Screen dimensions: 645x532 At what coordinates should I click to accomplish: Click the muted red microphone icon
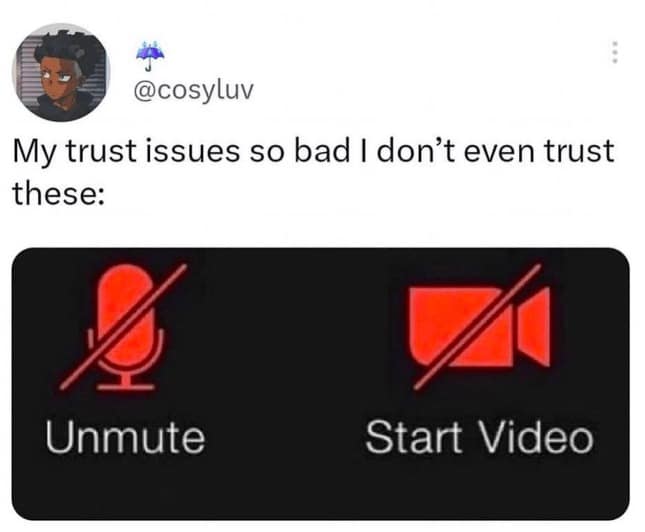click(x=123, y=327)
